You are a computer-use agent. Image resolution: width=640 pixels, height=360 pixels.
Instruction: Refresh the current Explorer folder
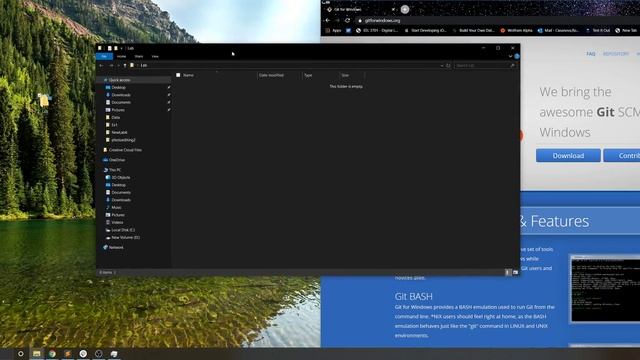coord(448,65)
